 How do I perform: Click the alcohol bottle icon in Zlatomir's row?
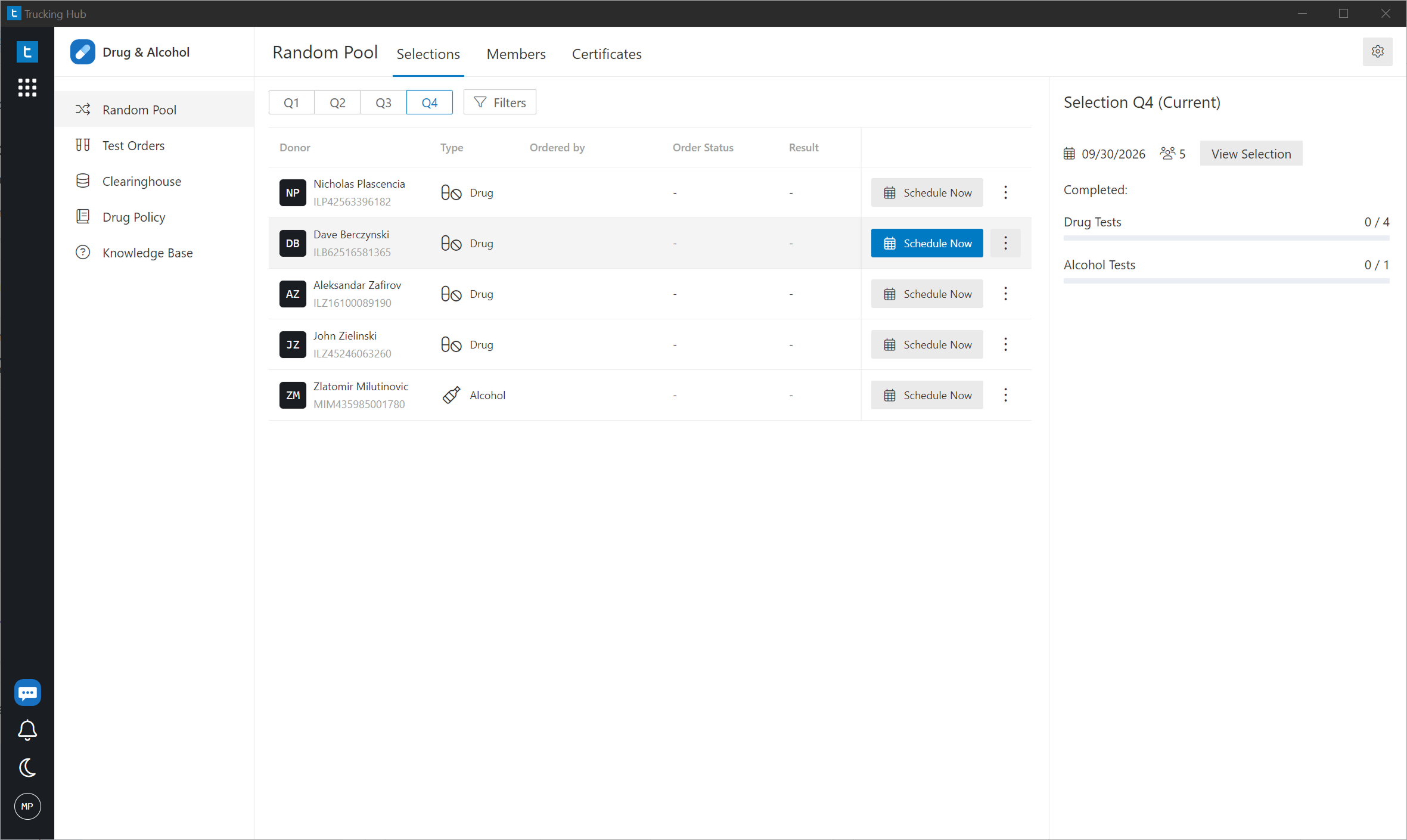(x=451, y=395)
